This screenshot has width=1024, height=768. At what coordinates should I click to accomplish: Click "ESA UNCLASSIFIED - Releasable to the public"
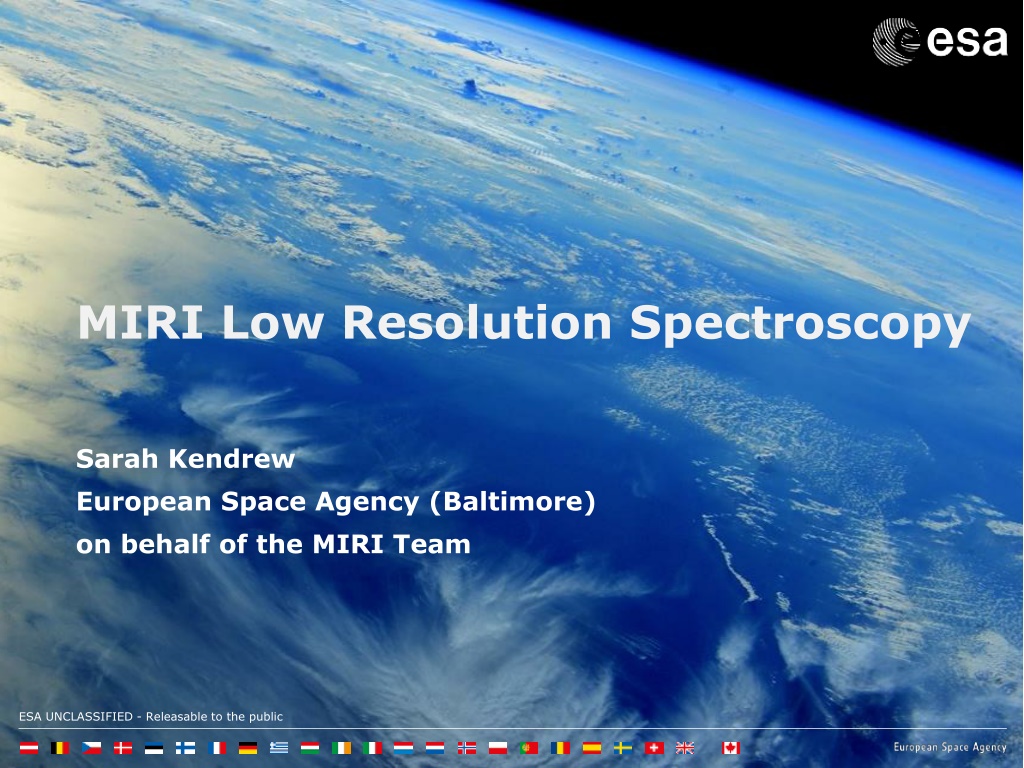click(x=151, y=716)
